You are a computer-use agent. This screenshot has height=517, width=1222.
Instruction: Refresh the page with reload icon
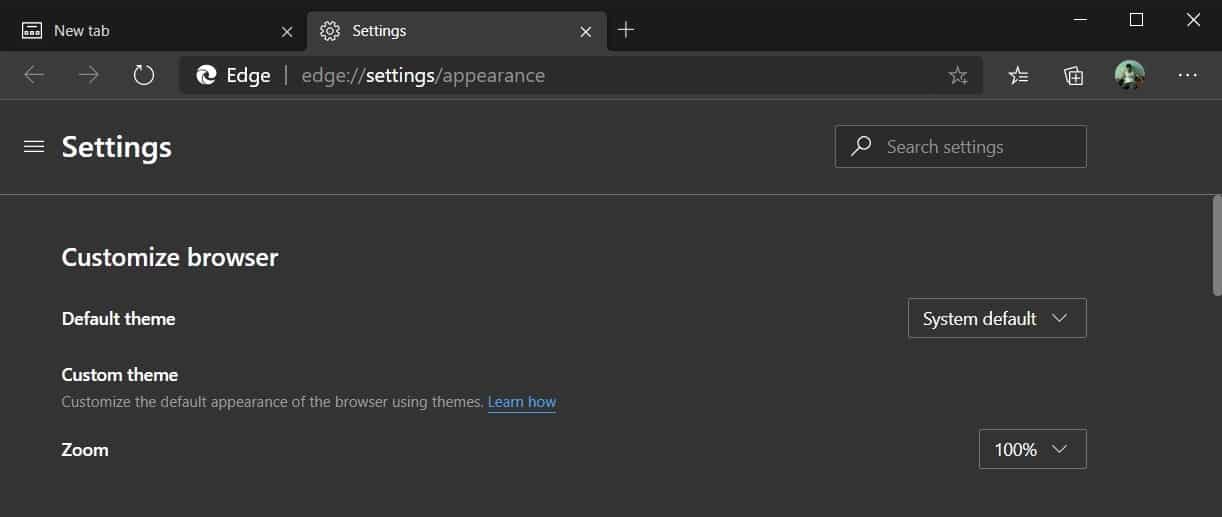tap(144, 75)
